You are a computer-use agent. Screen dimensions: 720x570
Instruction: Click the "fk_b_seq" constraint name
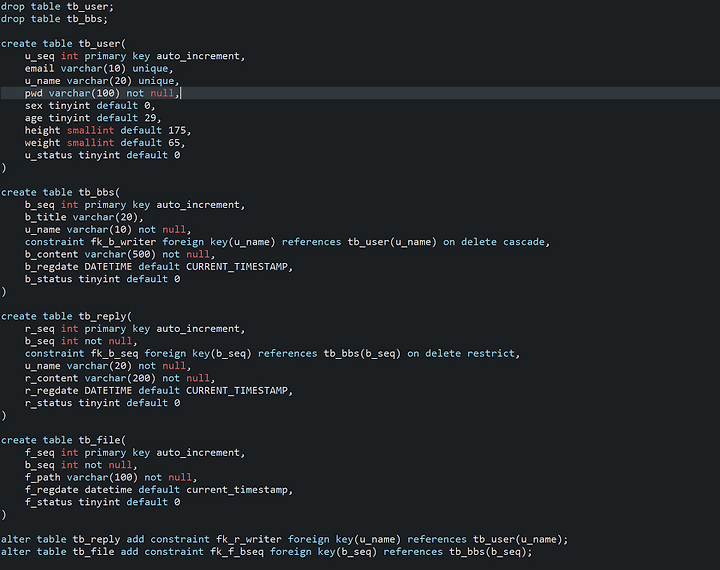[x=114, y=354]
